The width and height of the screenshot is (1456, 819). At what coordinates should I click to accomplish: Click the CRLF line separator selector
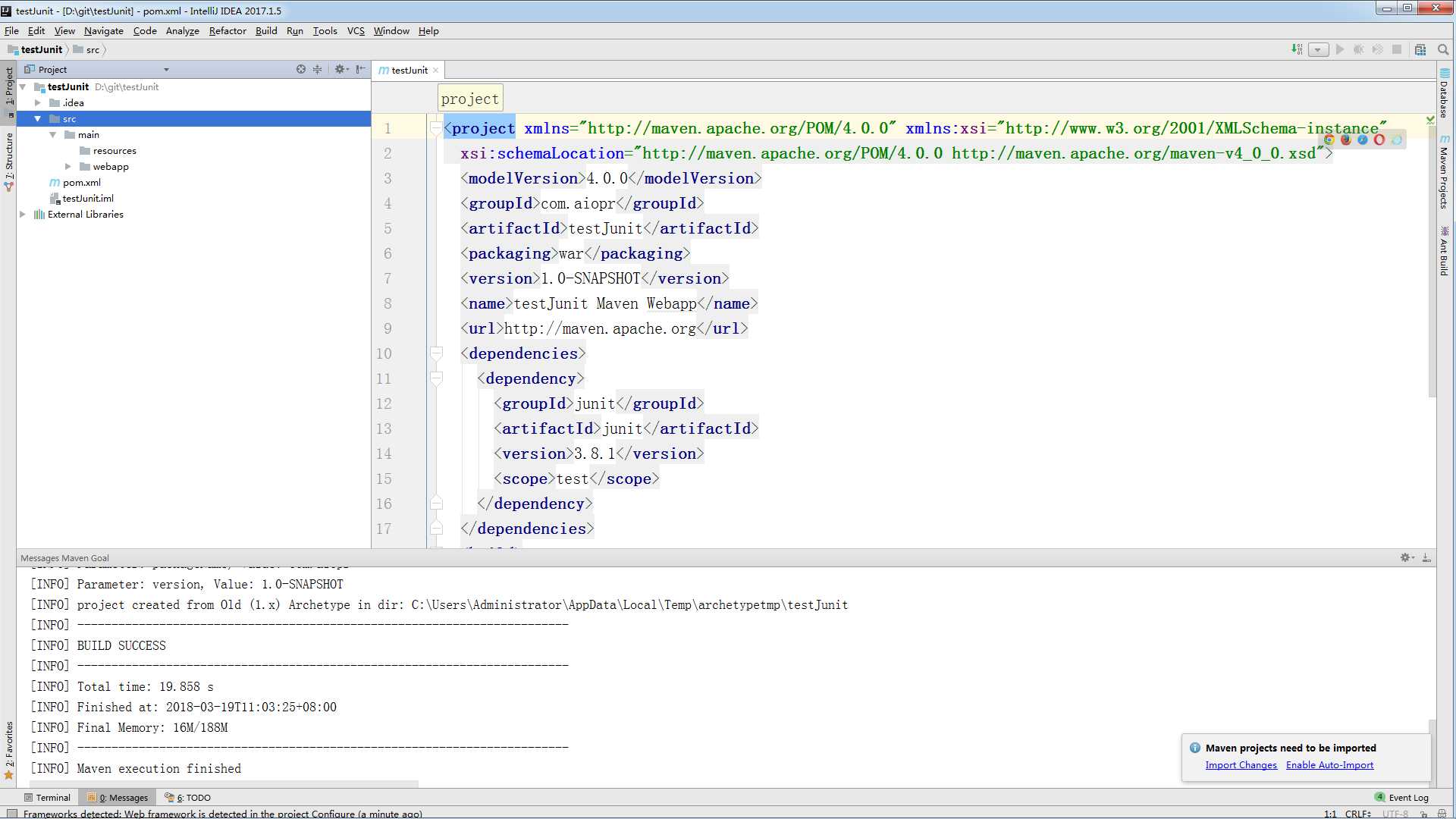tap(1357, 814)
